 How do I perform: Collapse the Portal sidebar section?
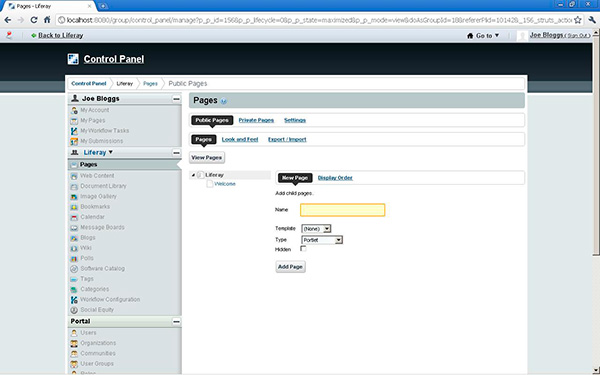coord(176,321)
